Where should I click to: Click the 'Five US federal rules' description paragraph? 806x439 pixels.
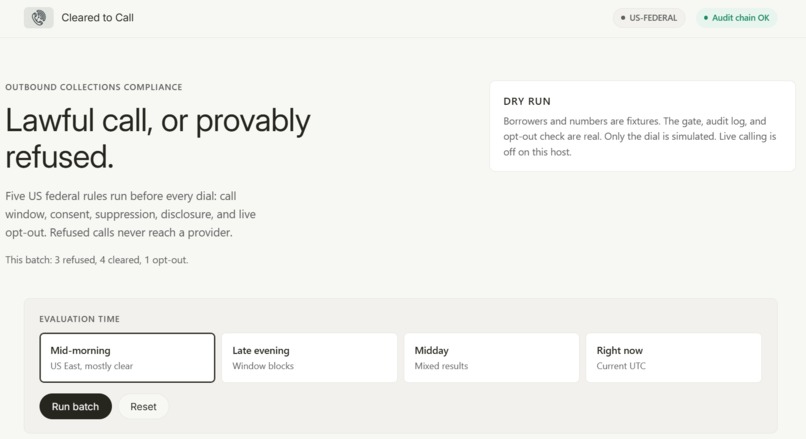[131, 214]
